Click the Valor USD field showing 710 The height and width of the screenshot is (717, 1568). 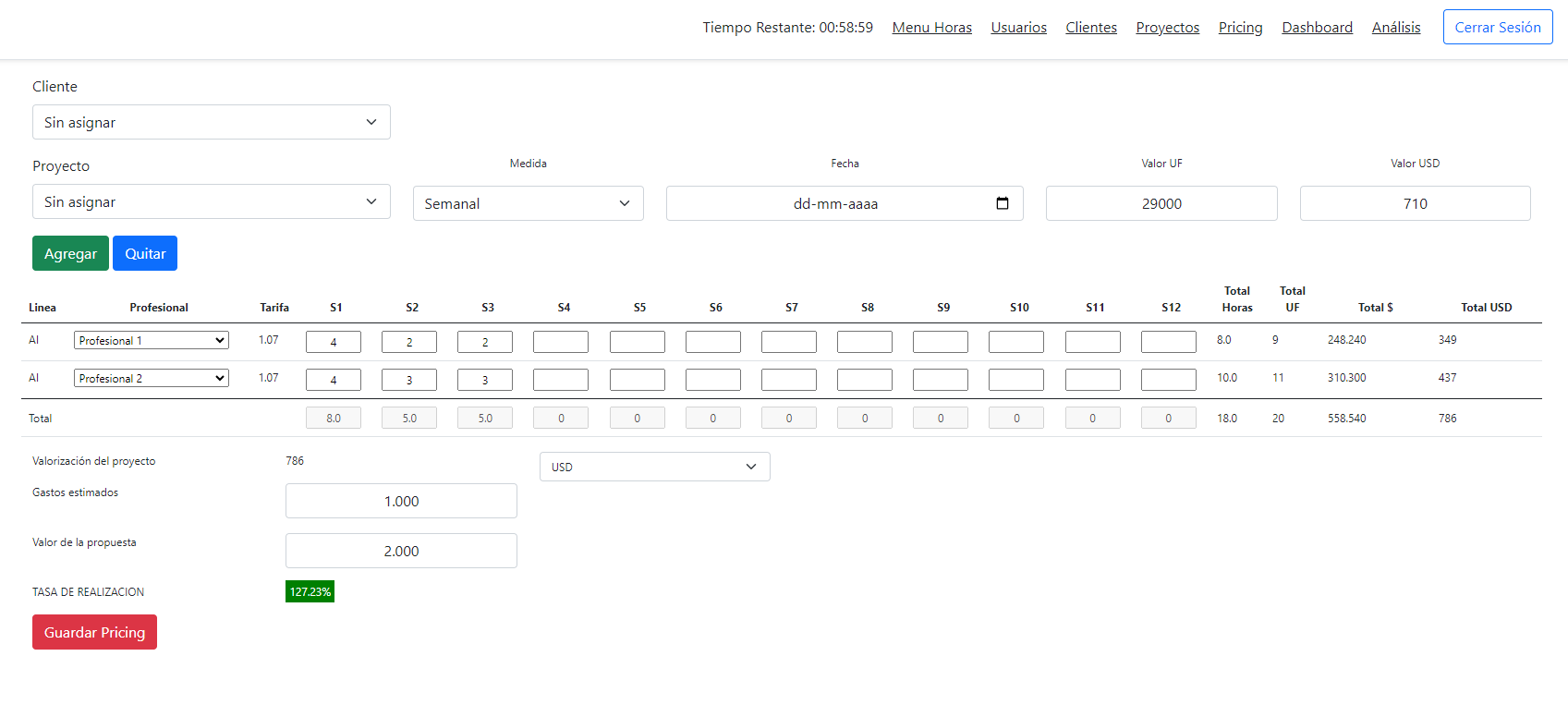[x=1416, y=203]
